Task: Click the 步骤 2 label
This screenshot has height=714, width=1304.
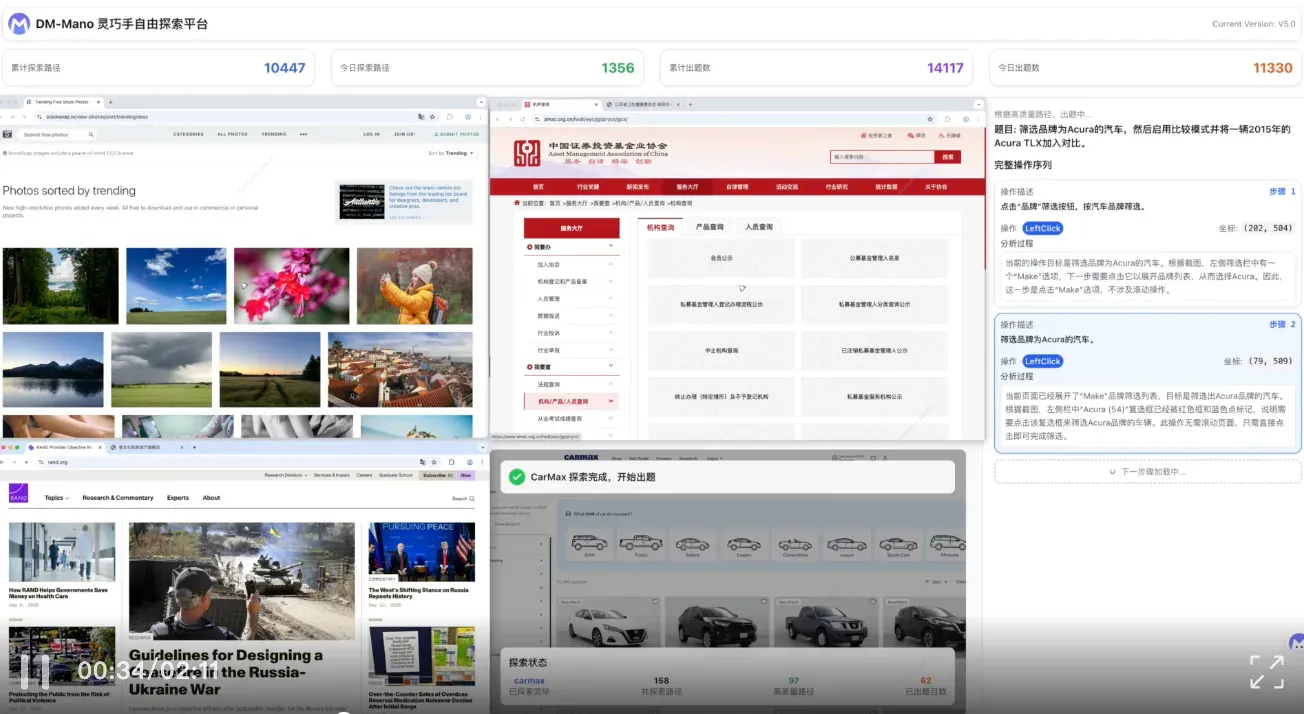Action: pyautogui.click(x=1282, y=324)
